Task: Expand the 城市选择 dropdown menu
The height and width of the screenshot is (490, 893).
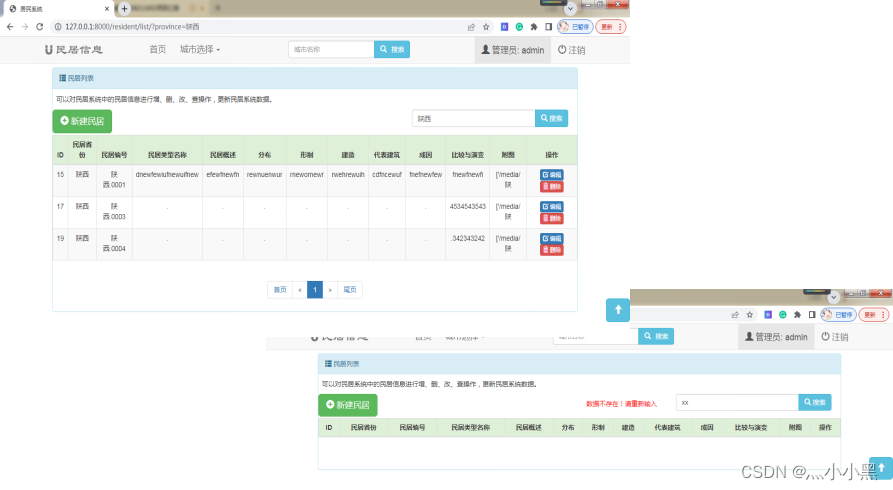Action: (x=200, y=50)
